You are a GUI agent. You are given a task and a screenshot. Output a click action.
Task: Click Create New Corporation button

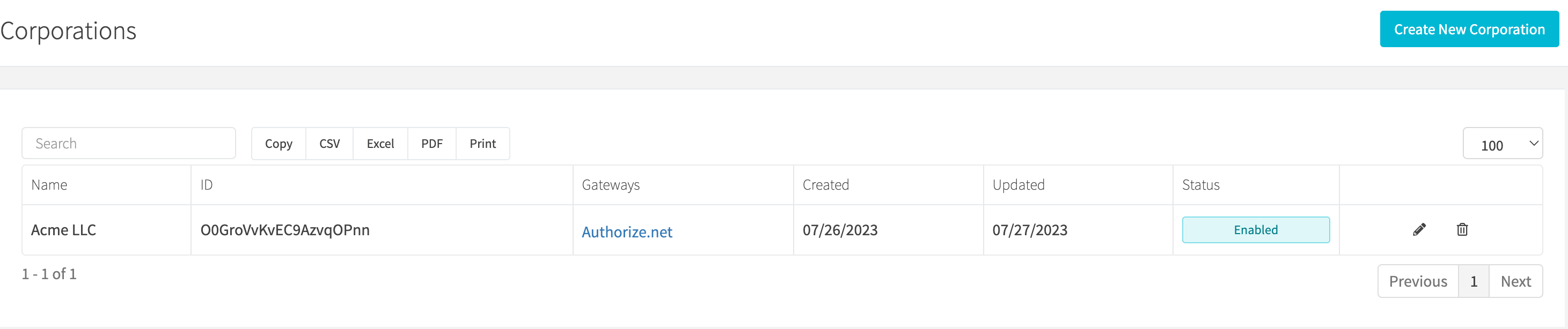pos(1469,29)
